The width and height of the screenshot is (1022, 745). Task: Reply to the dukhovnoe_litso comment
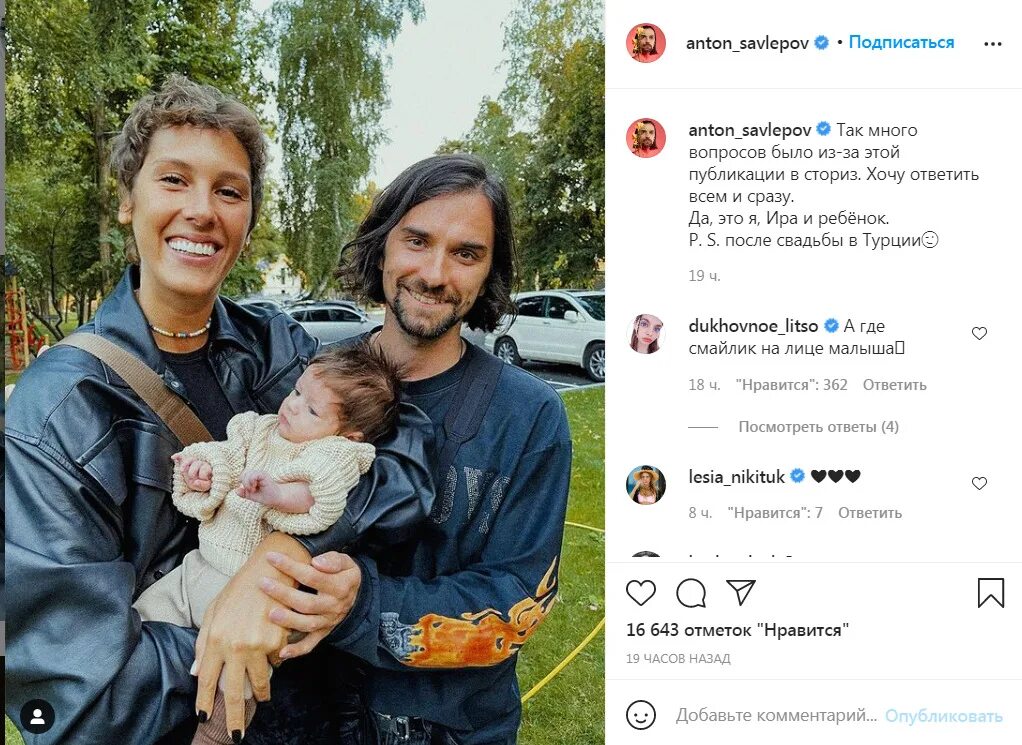[894, 385]
